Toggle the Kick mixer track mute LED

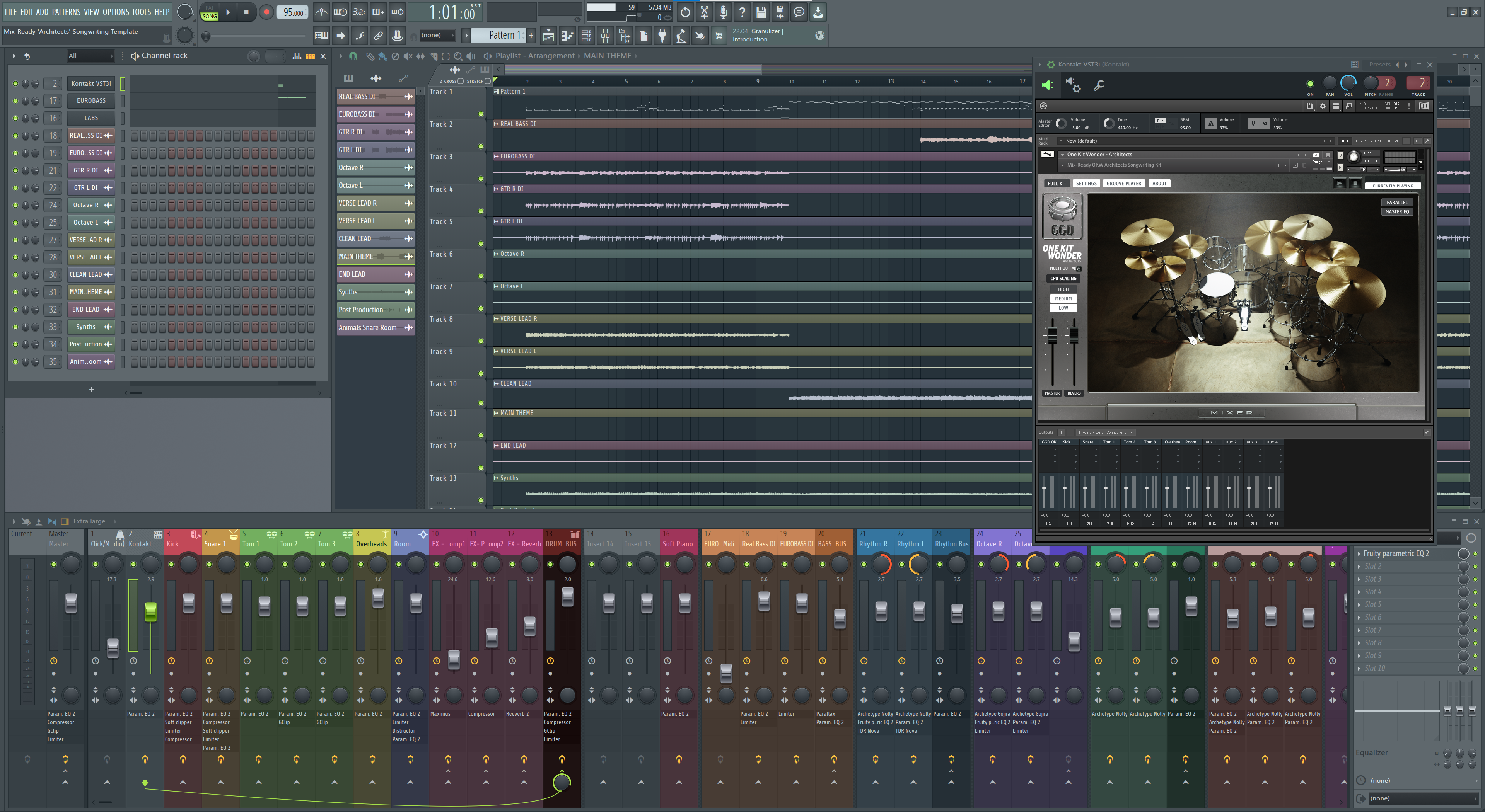[171, 564]
